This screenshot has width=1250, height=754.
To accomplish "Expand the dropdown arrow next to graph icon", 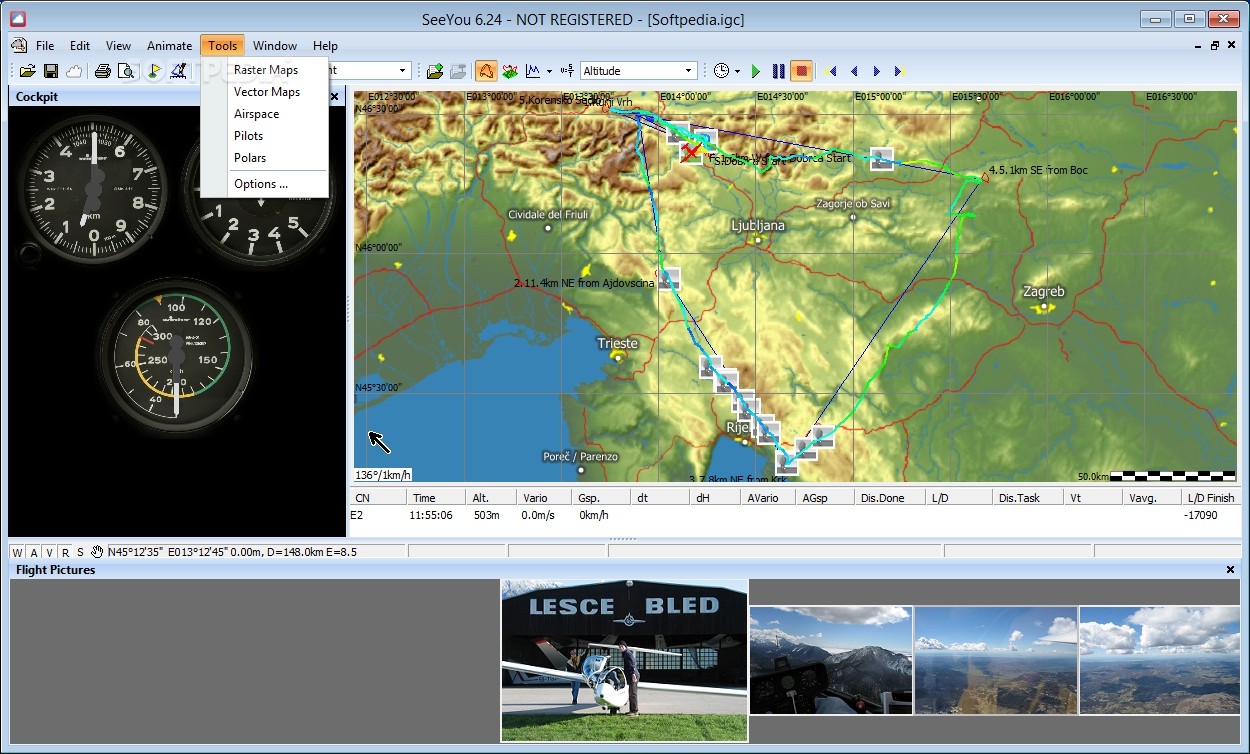I will pyautogui.click(x=549, y=71).
